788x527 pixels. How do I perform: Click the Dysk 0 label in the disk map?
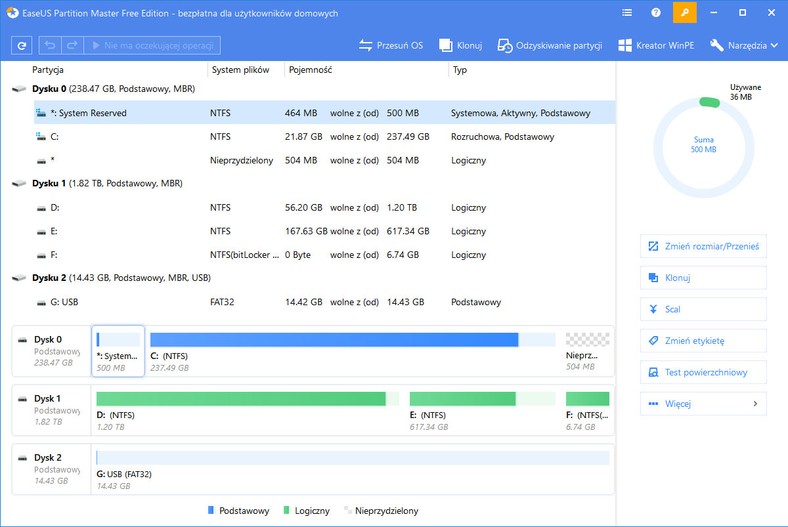[x=48, y=340]
